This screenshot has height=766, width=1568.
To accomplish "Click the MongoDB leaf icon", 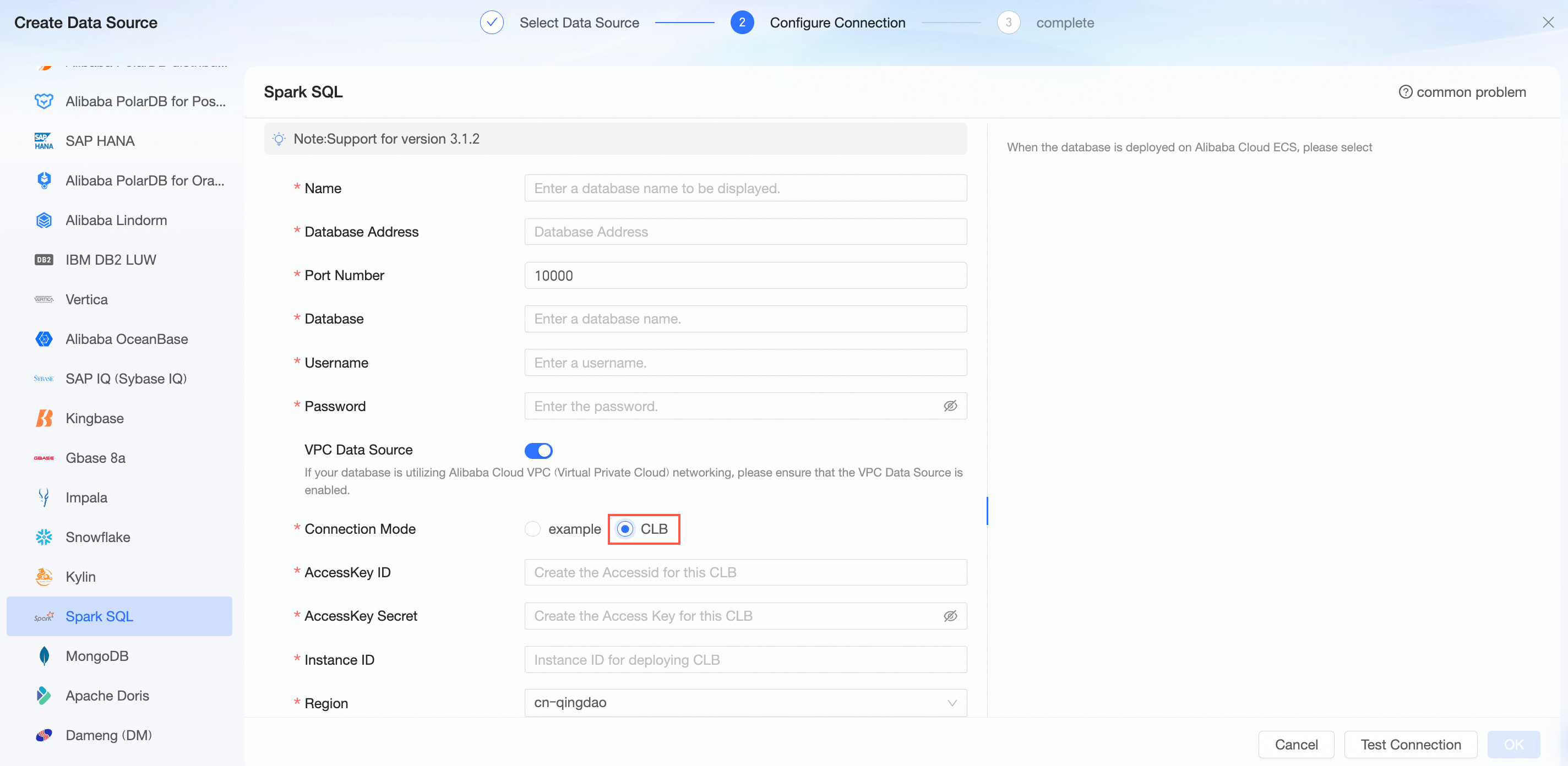I will [44, 655].
